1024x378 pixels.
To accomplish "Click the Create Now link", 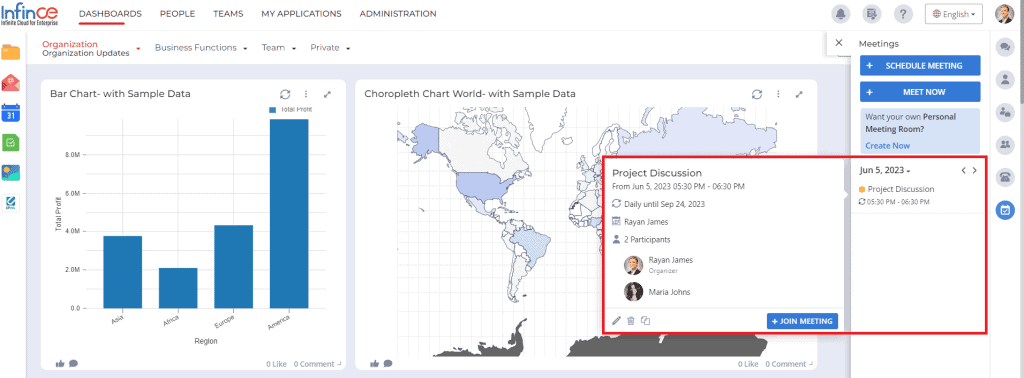I will pos(887,146).
